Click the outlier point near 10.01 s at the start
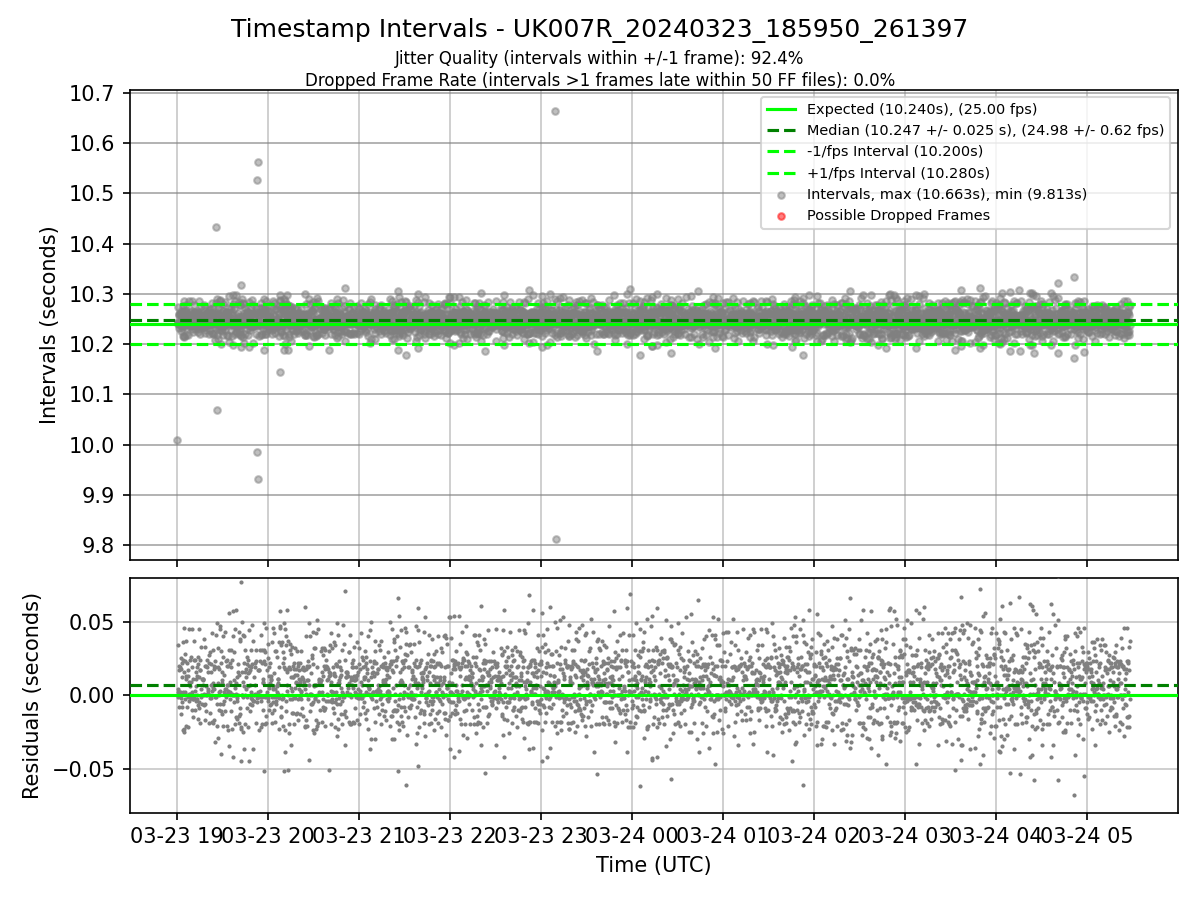1200x900 pixels. [177, 440]
